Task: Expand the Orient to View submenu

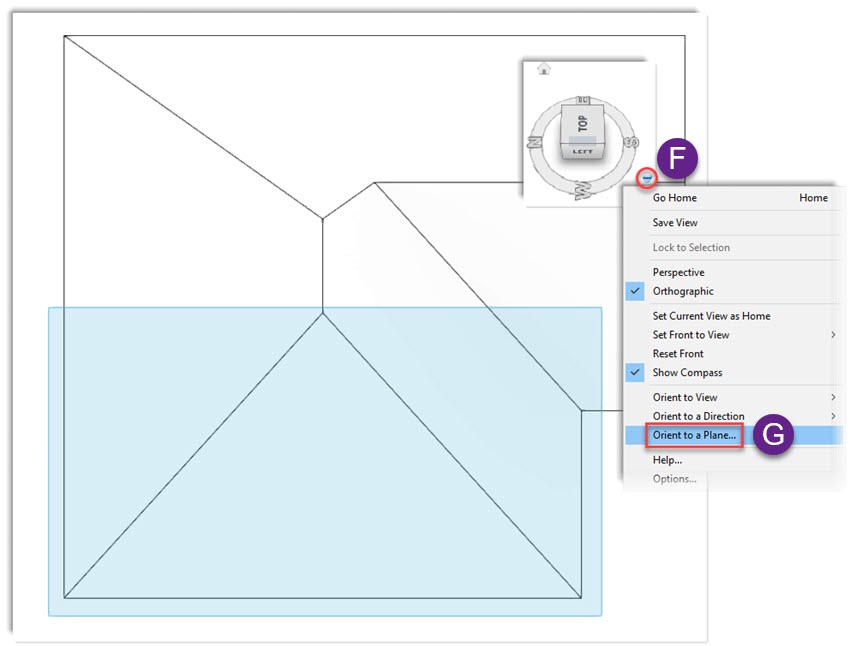Action: click(x=733, y=397)
